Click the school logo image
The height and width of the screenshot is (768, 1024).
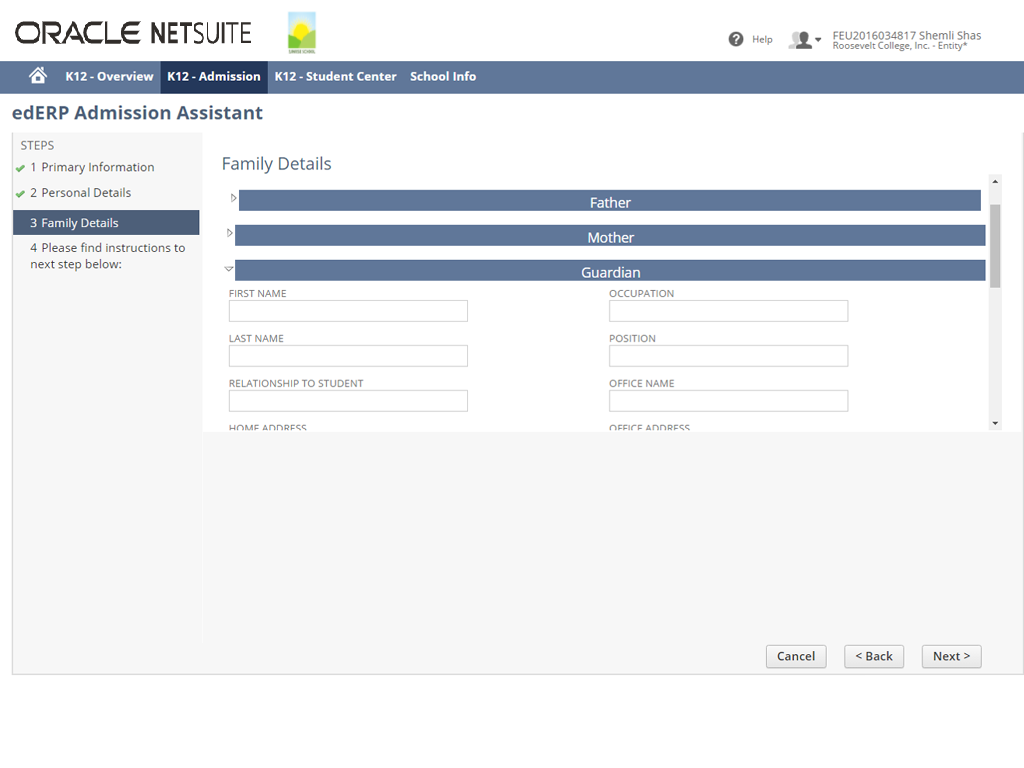(302, 33)
